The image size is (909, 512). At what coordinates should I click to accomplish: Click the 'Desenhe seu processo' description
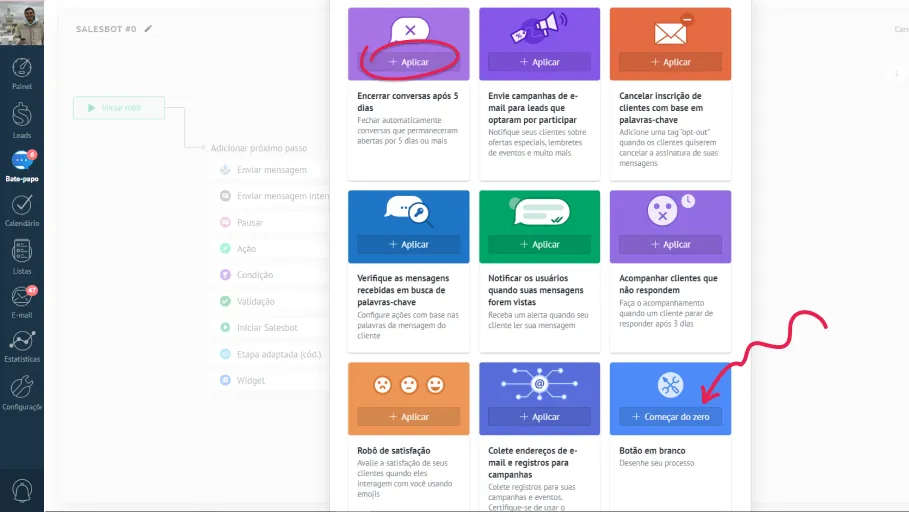click(x=656, y=463)
